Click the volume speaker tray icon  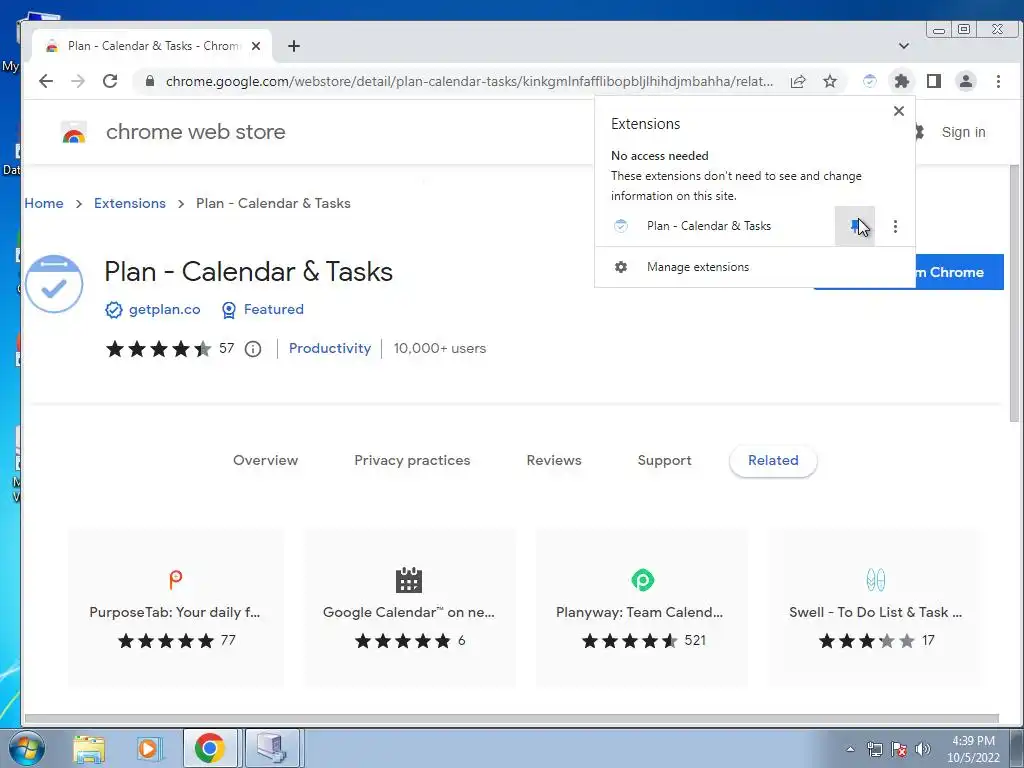923,749
